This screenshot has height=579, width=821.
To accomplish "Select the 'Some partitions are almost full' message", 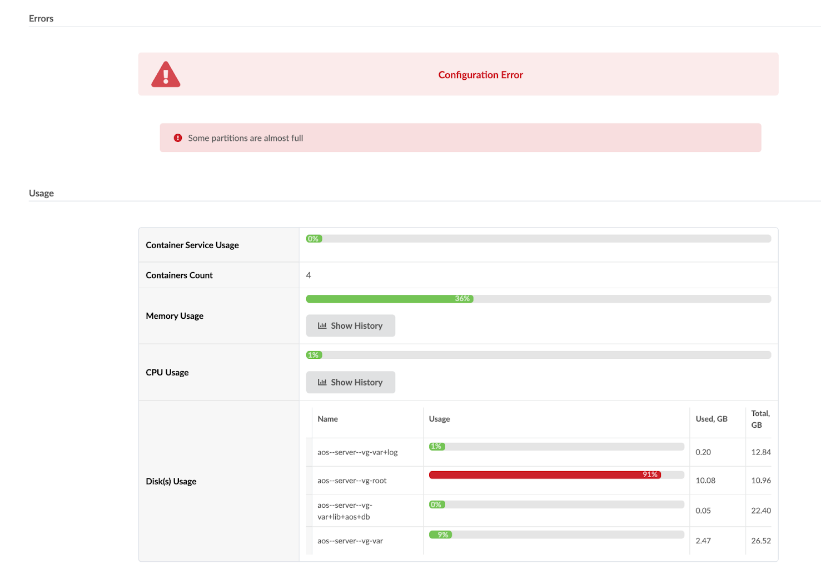I will coord(245,138).
